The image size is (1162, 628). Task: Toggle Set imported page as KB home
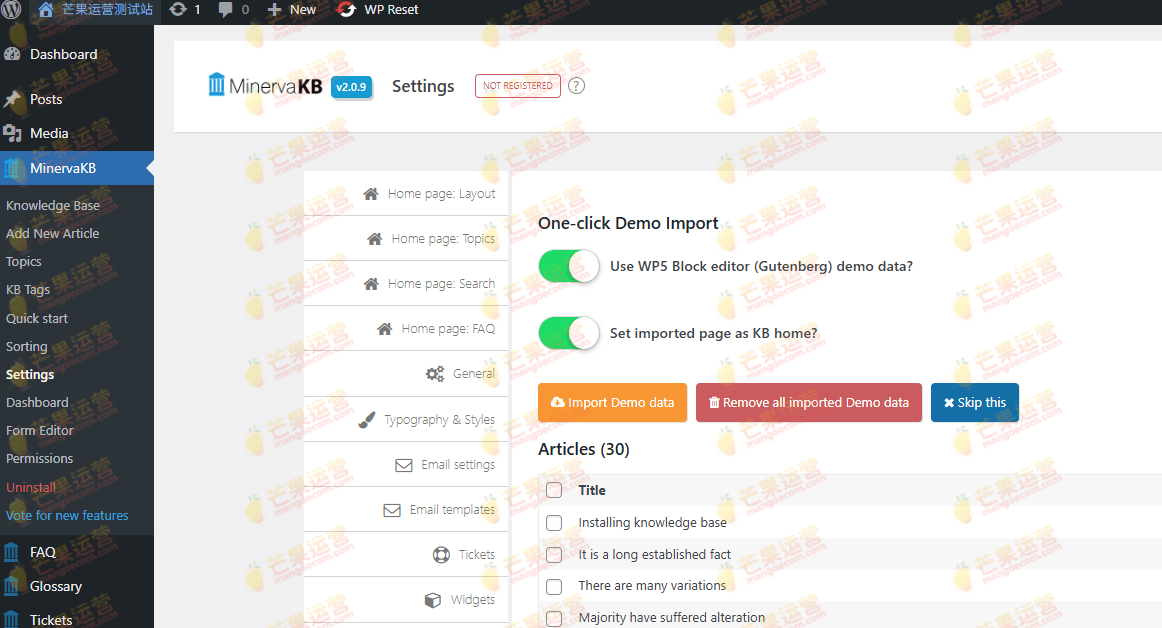[568, 333]
